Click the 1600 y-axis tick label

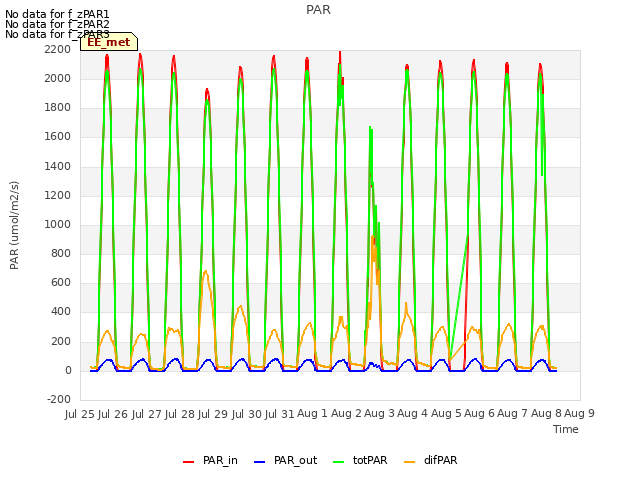[x=58, y=137]
